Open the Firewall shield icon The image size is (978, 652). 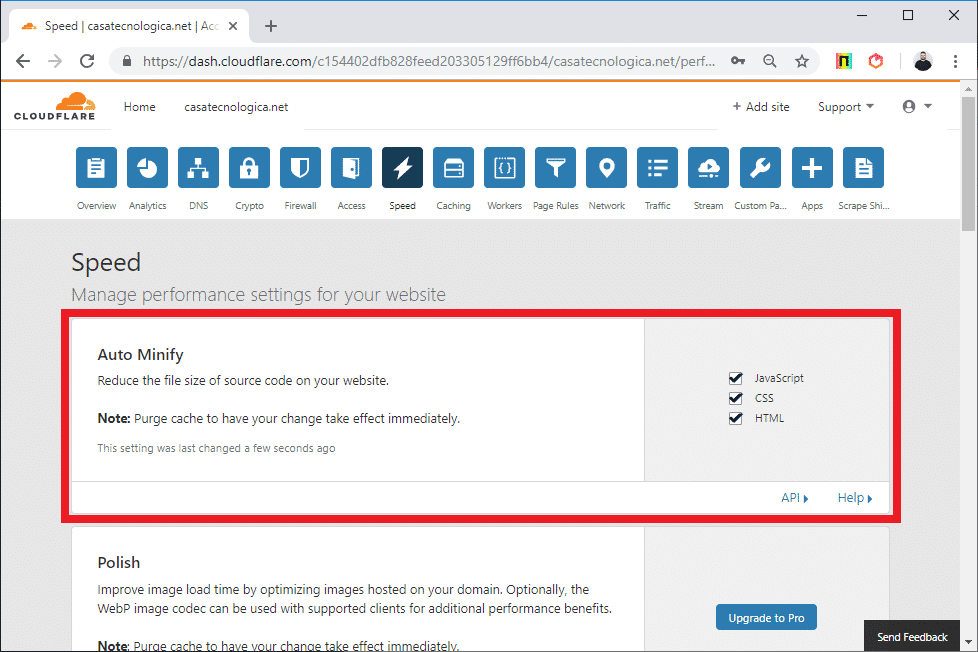[x=301, y=167]
